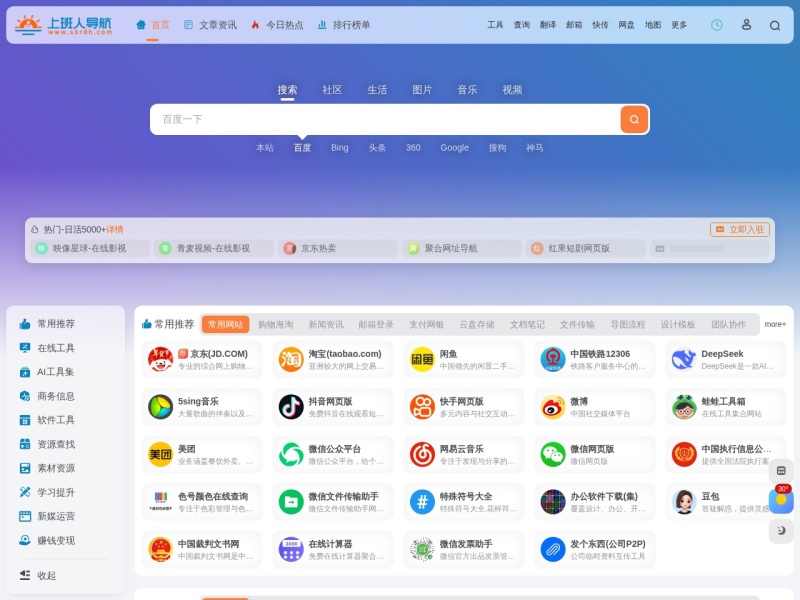This screenshot has width=800, height=600.
Task: Click the floating weather 30° widget
Action: click(781, 500)
